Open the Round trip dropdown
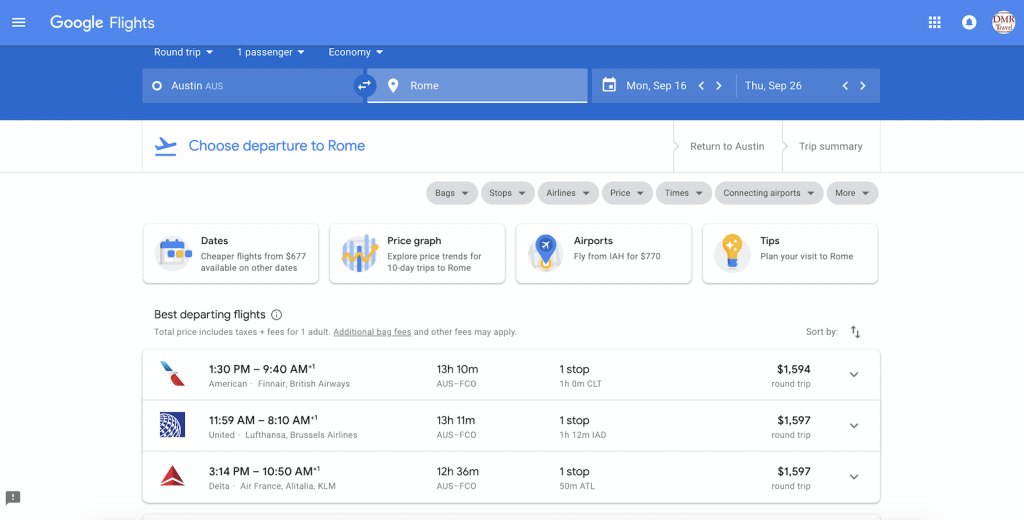 (x=183, y=52)
